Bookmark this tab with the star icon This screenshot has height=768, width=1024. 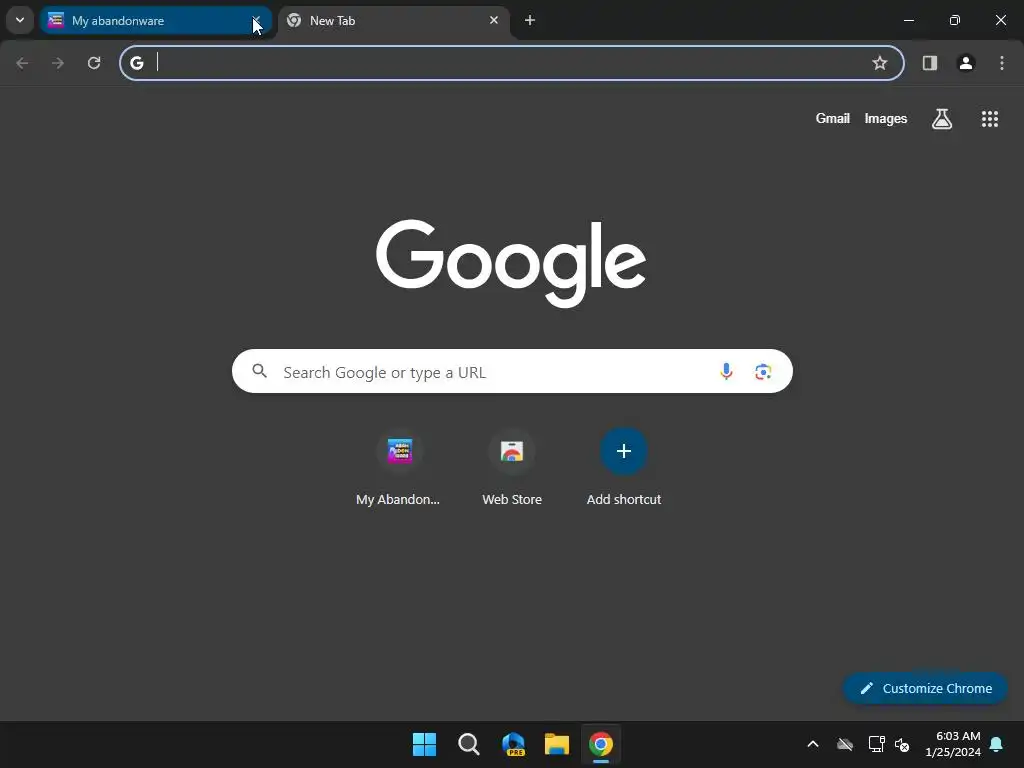click(880, 63)
